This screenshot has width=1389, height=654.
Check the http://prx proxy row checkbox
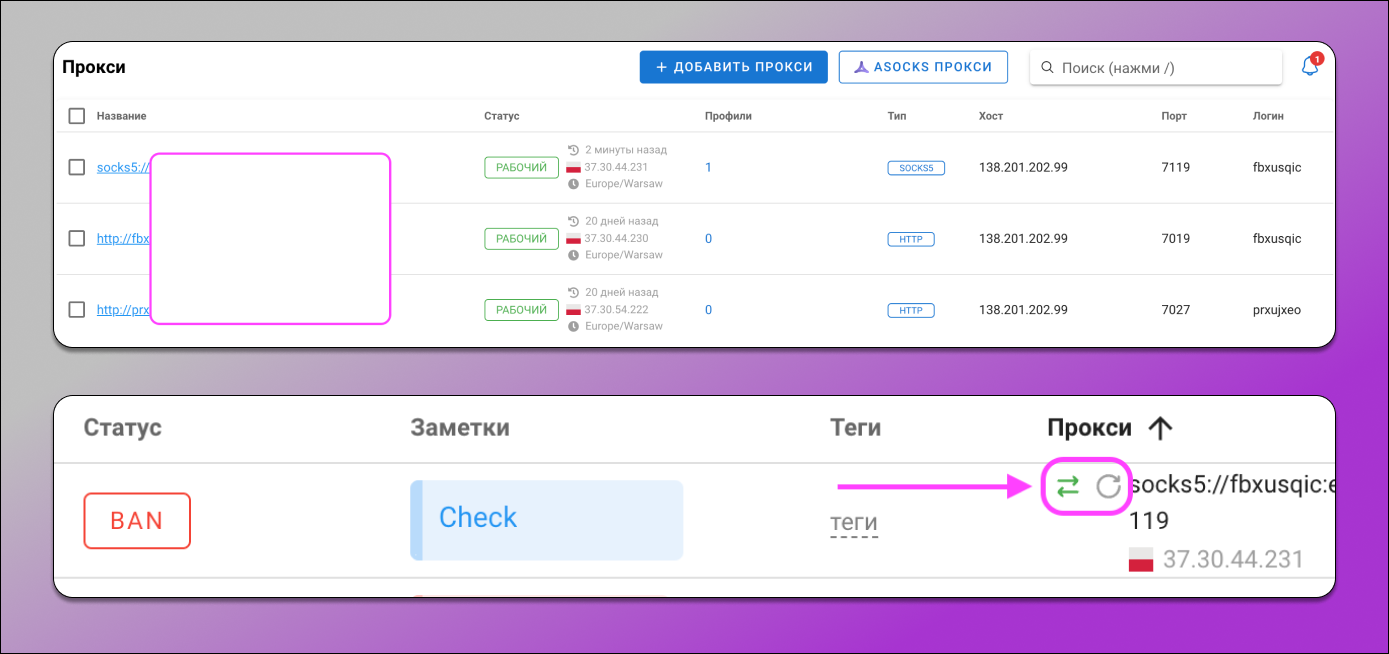coord(77,309)
